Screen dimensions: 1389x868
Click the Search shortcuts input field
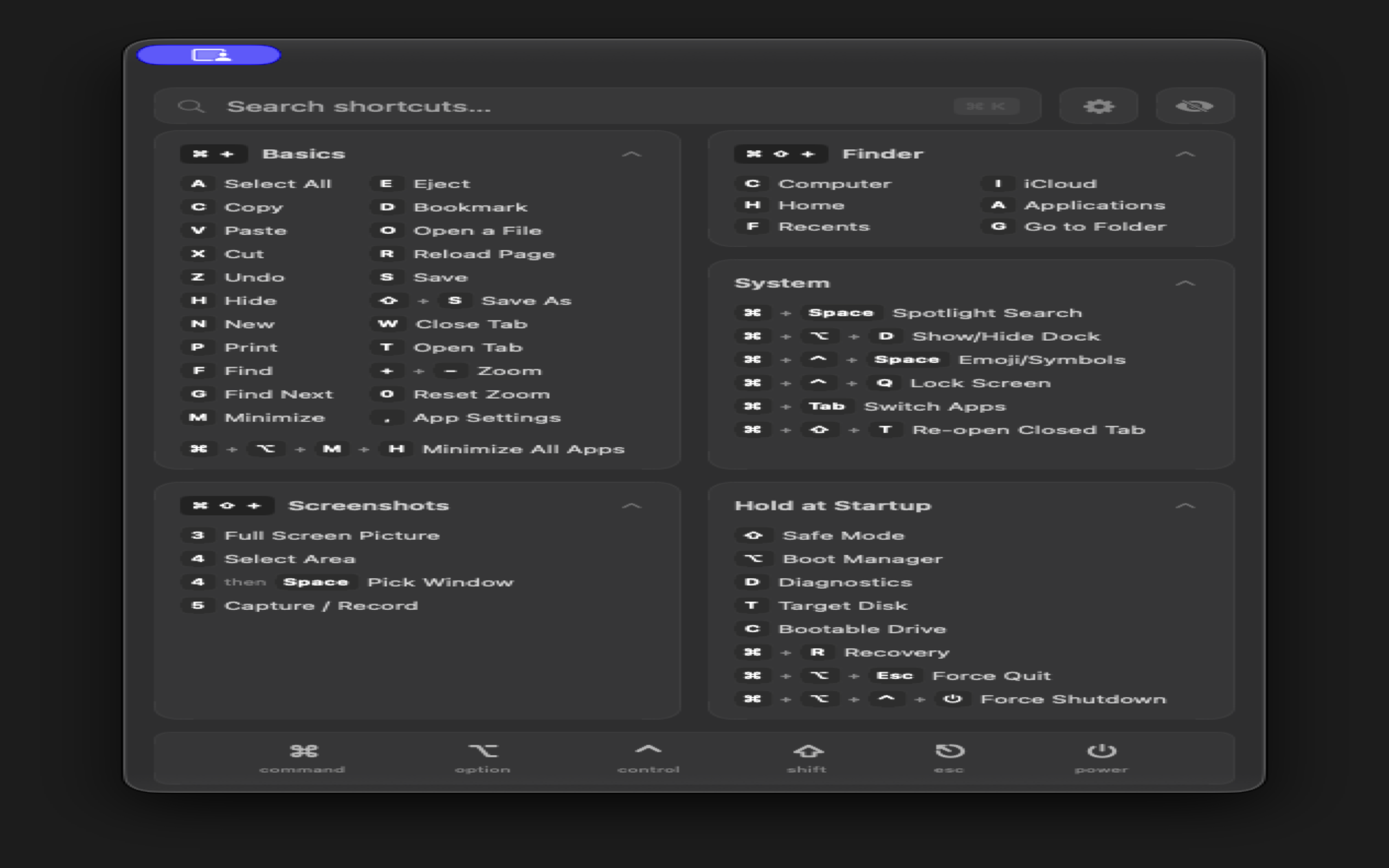coord(597,106)
